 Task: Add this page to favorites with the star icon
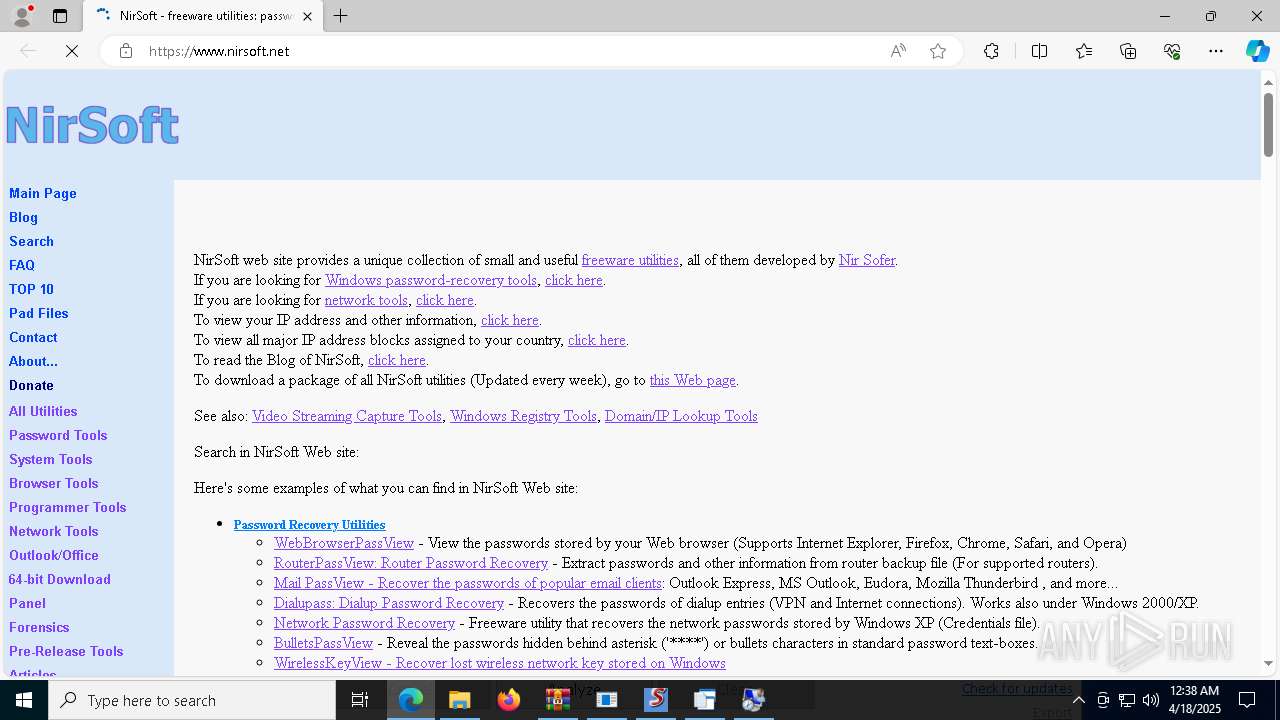pyautogui.click(x=938, y=51)
